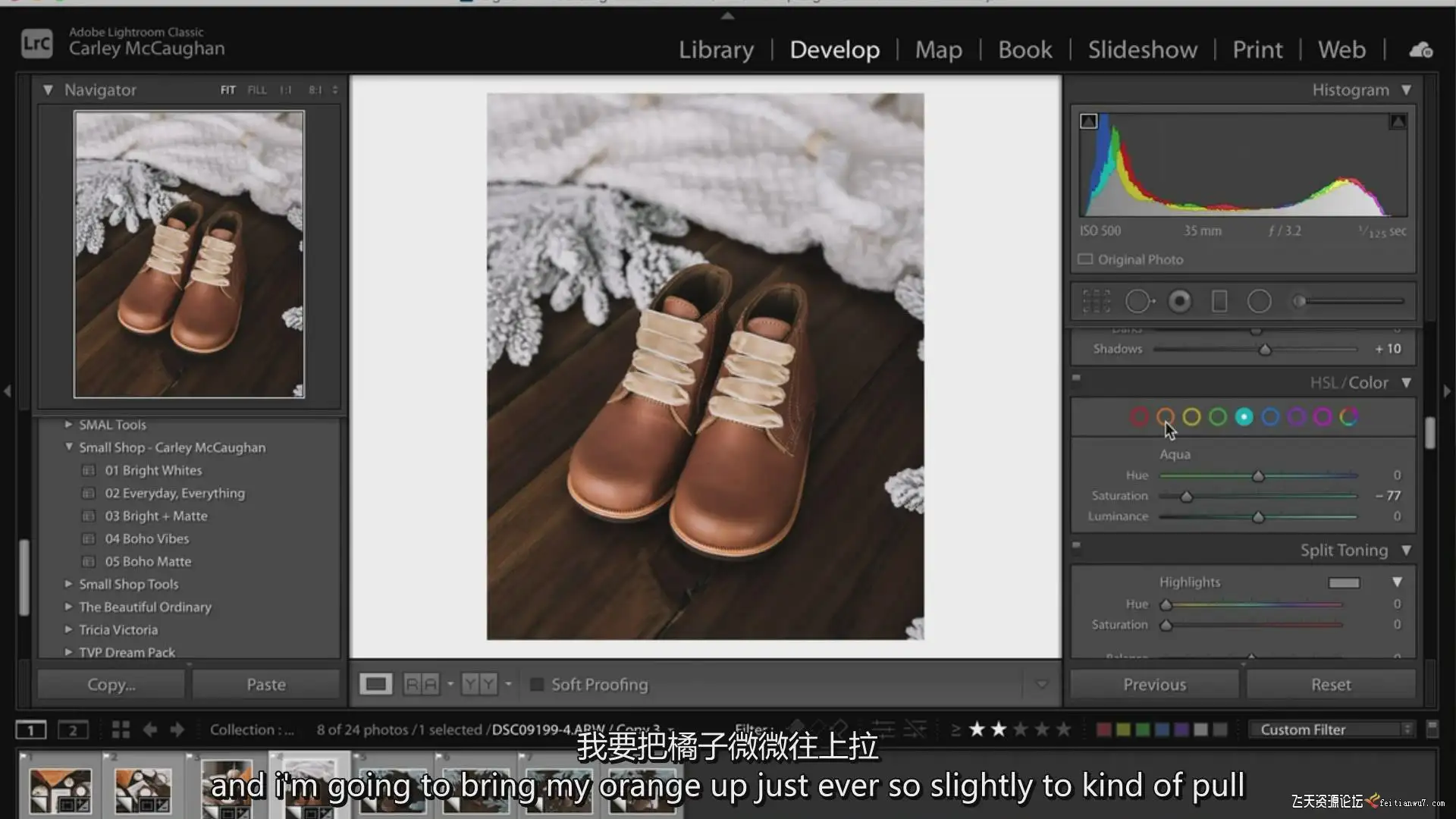
Task: Switch to Loupe view mode icon
Action: pyautogui.click(x=375, y=684)
